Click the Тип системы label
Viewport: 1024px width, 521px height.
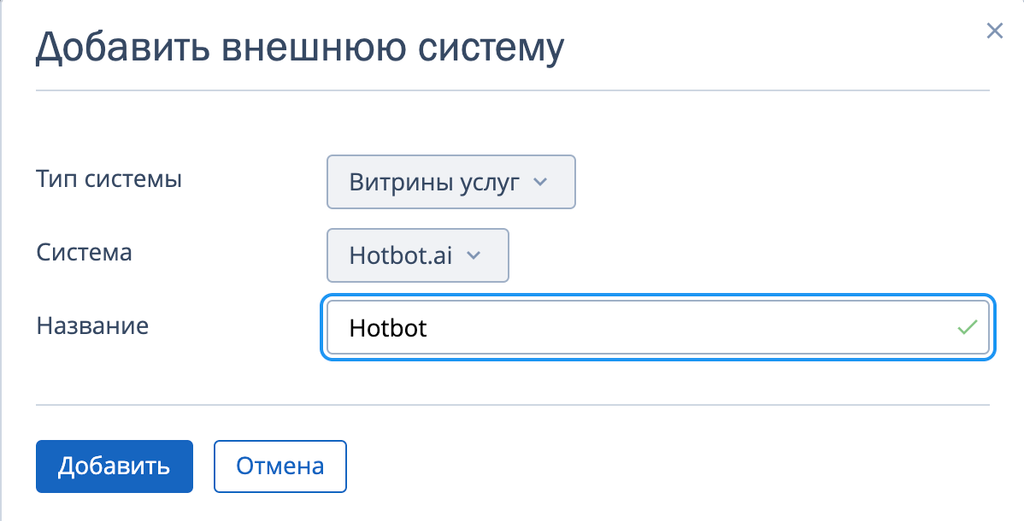109,180
